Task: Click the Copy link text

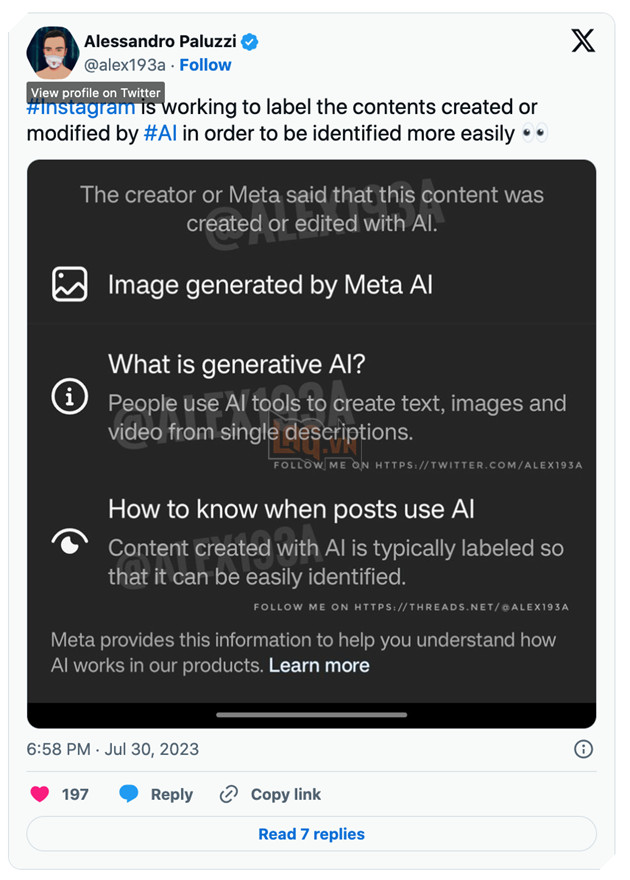Action: [286, 794]
